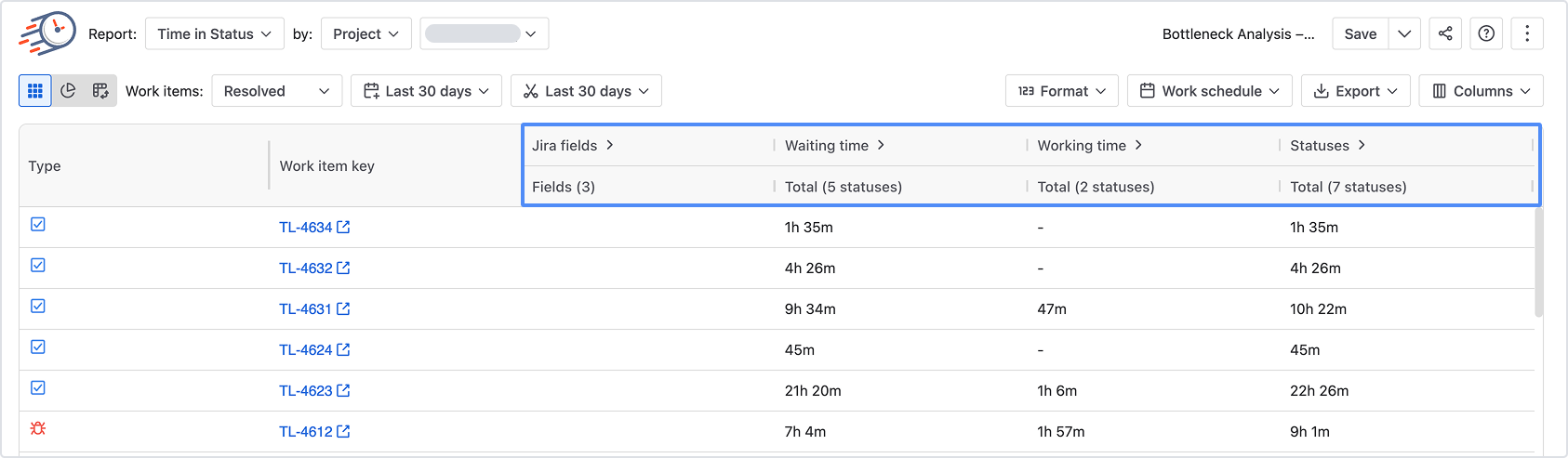Viewport: 1568px width, 458px height.
Task: Open external link icon for TL-4623
Action: [343, 390]
